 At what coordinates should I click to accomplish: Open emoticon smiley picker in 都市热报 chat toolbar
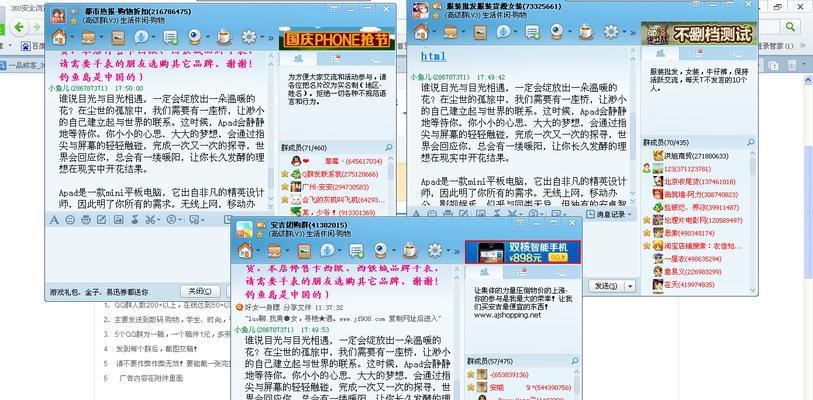(70, 219)
